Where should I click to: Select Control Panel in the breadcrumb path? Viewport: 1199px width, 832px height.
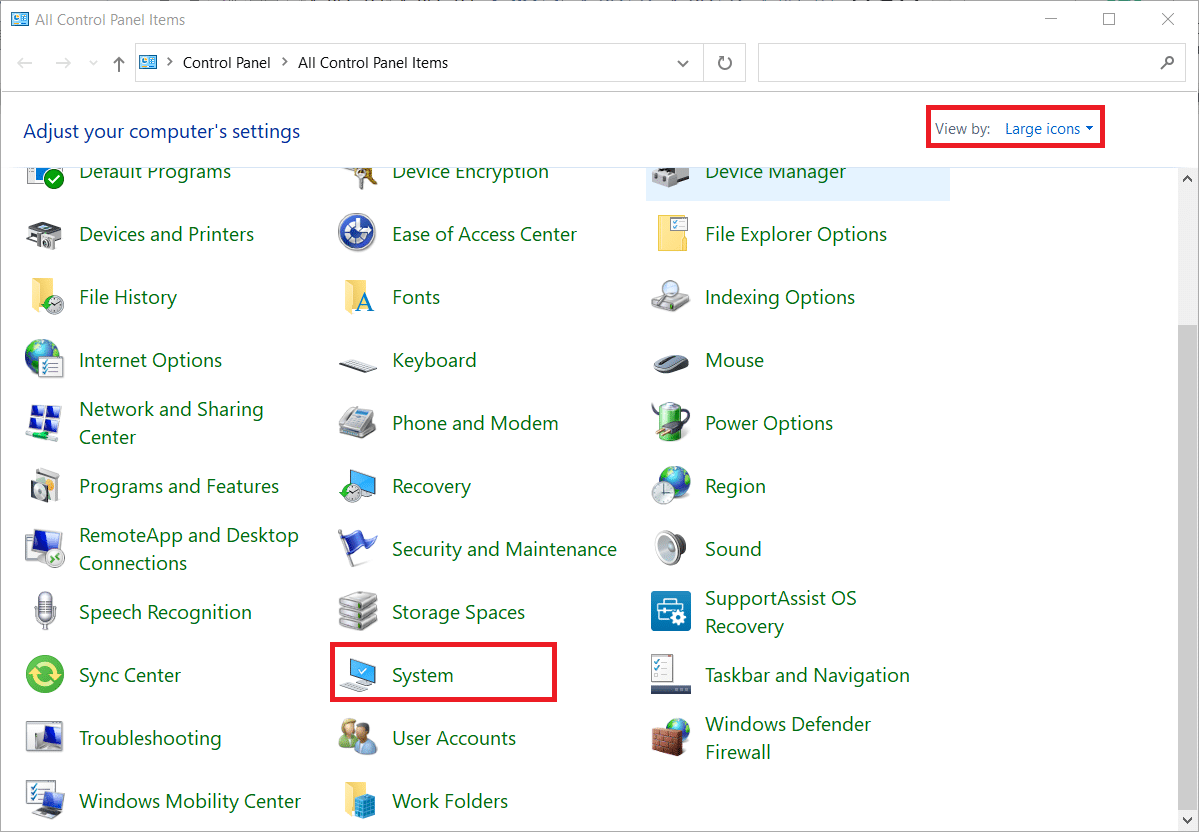point(226,63)
